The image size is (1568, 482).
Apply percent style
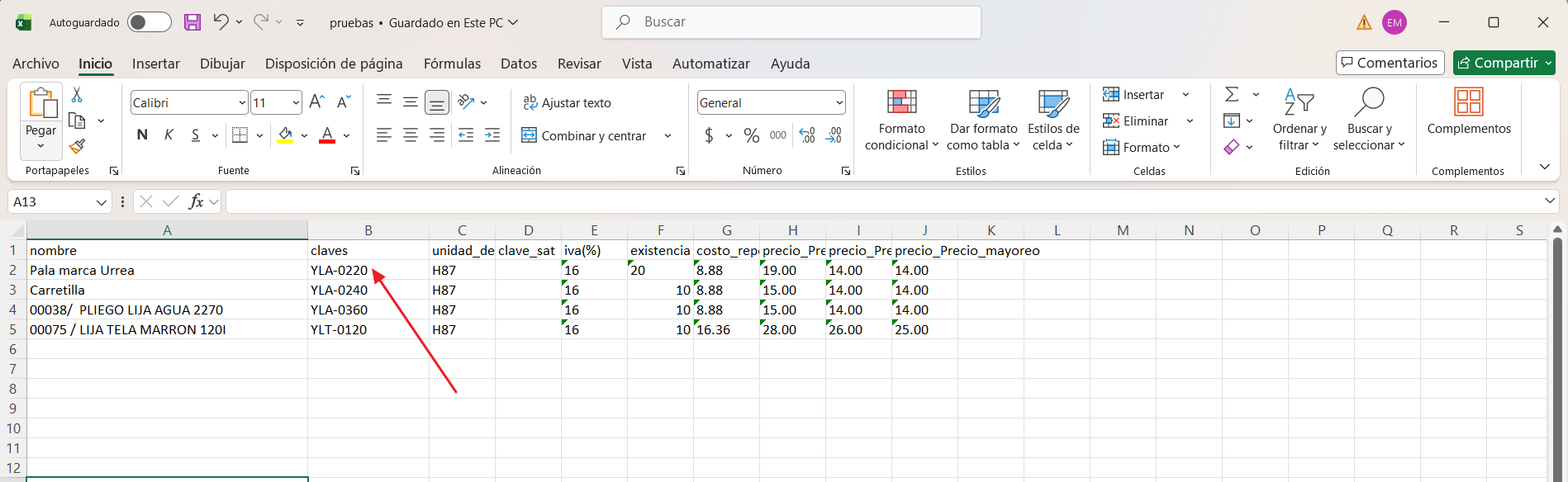click(752, 135)
